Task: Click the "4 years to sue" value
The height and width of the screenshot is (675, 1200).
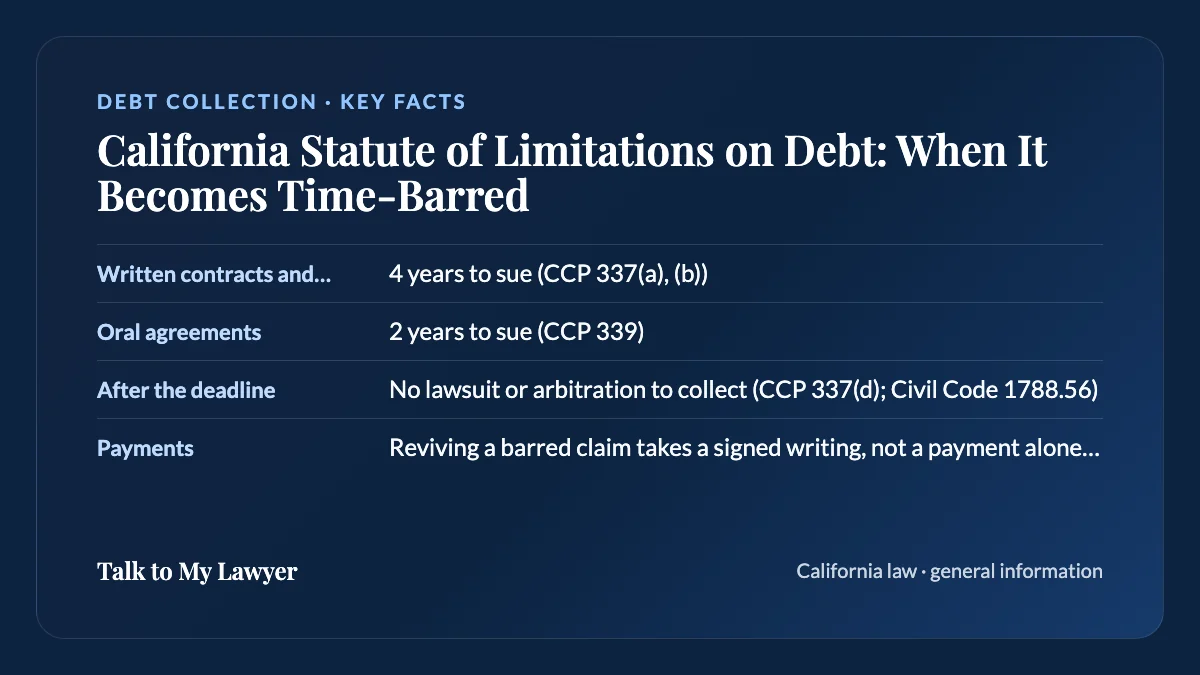Action: [460, 274]
